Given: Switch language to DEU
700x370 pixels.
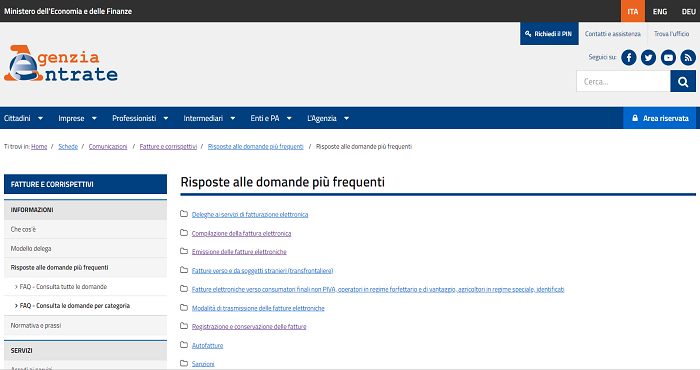Looking at the screenshot, I should [688, 11].
